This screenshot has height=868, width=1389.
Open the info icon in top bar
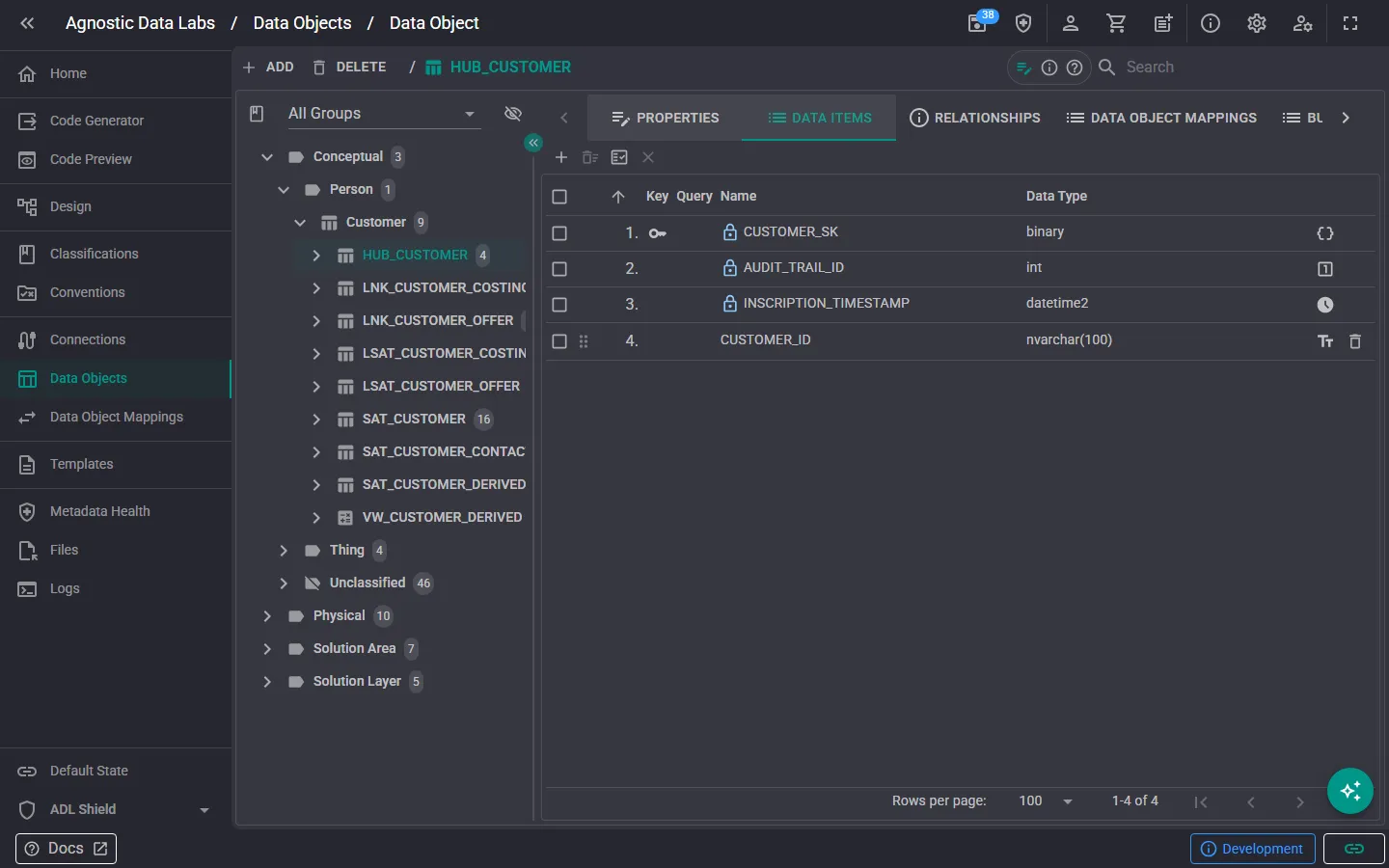pos(1210,23)
